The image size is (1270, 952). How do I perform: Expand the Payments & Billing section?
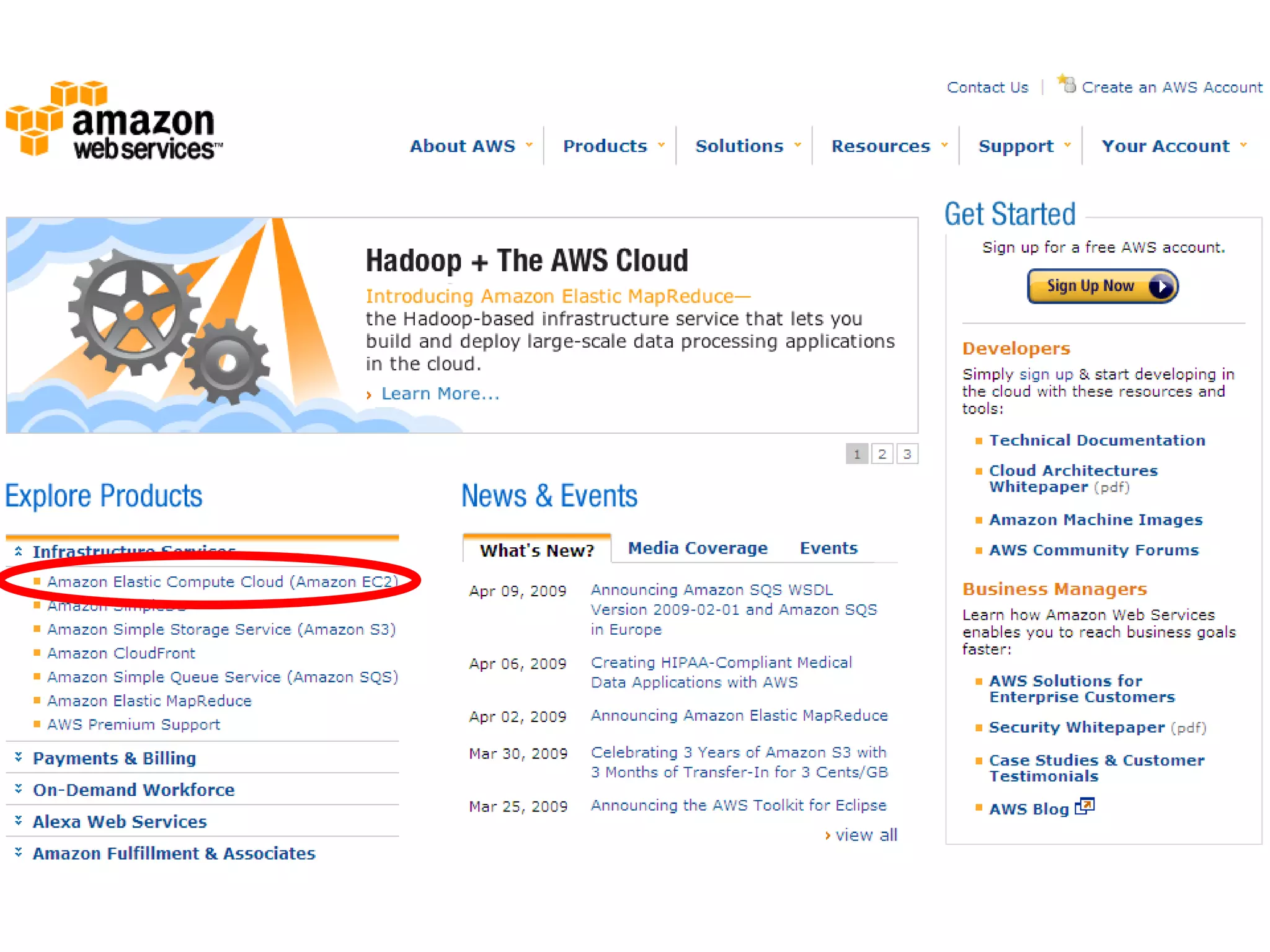pos(19,757)
